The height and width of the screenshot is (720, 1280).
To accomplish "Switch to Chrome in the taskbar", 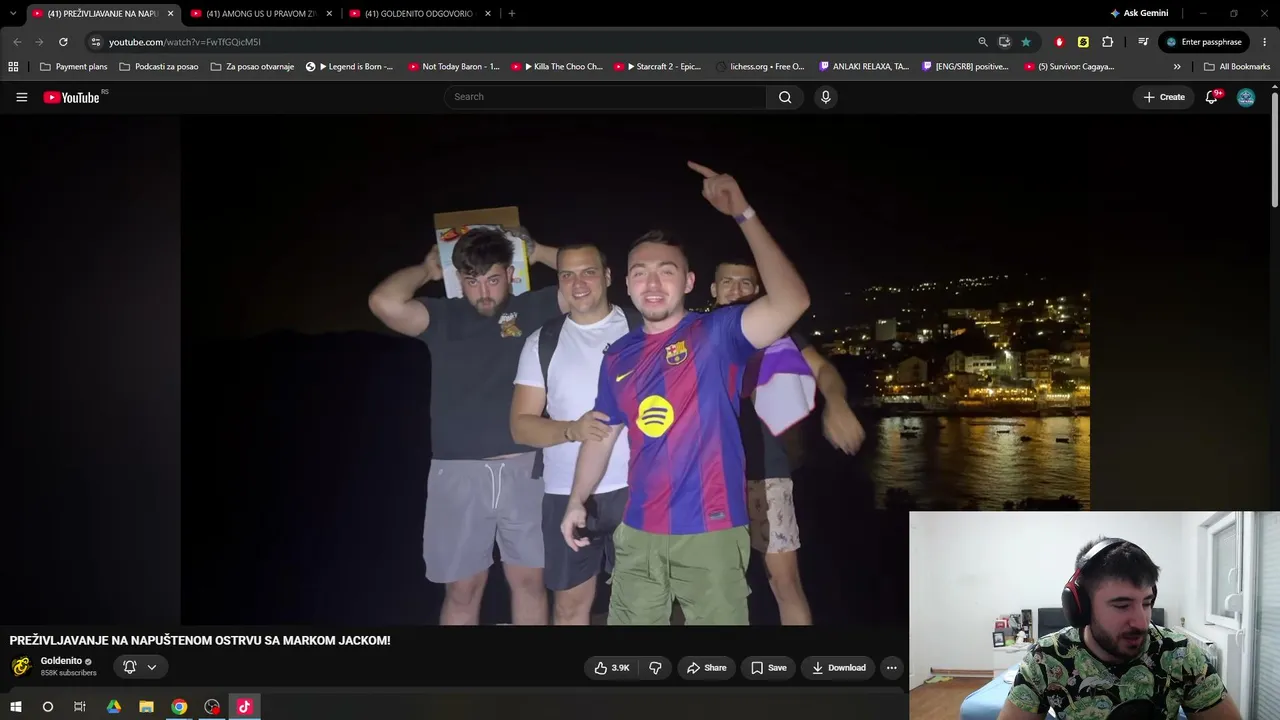I will 179,707.
